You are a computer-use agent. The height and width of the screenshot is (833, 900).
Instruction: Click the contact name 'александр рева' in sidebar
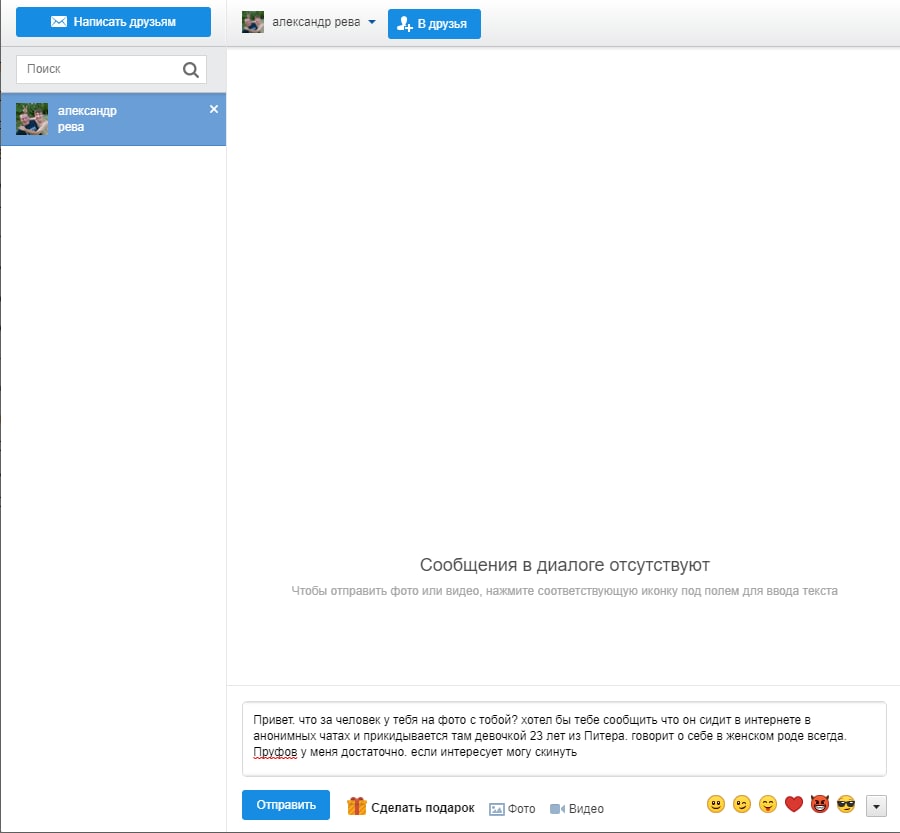pos(87,119)
